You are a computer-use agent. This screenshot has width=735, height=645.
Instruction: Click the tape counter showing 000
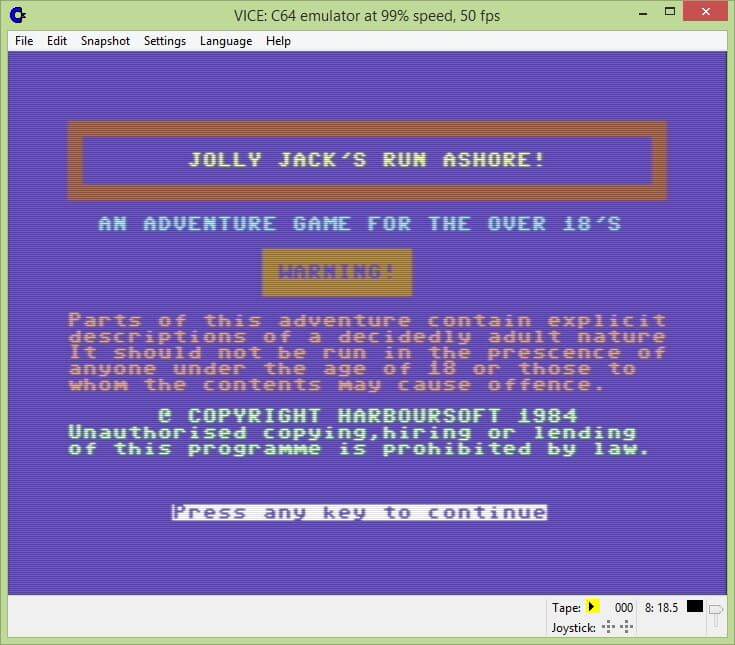click(623, 608)
